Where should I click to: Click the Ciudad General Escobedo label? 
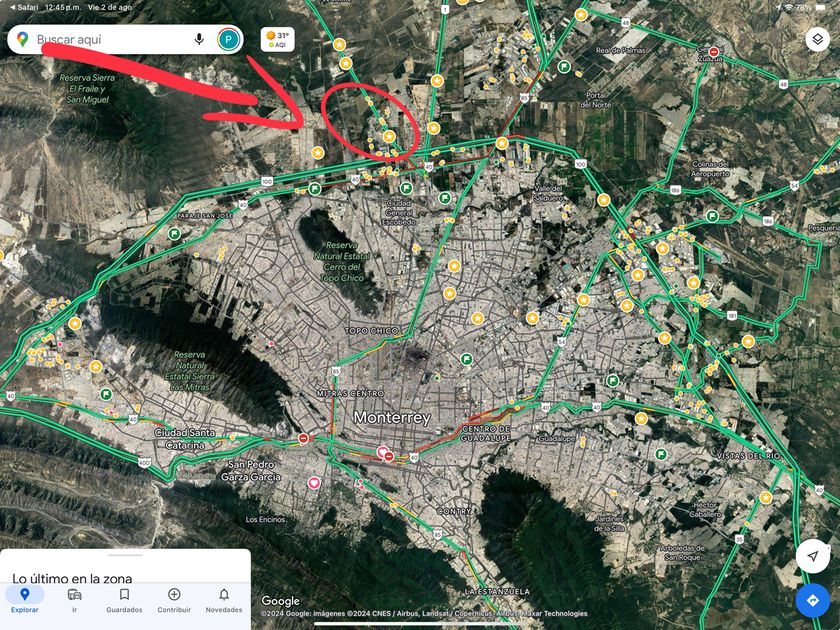coord(401,212)
